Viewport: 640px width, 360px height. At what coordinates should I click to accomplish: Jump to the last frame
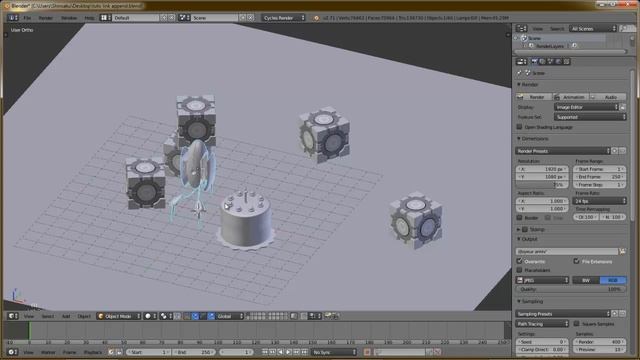(x=304, y=352)
